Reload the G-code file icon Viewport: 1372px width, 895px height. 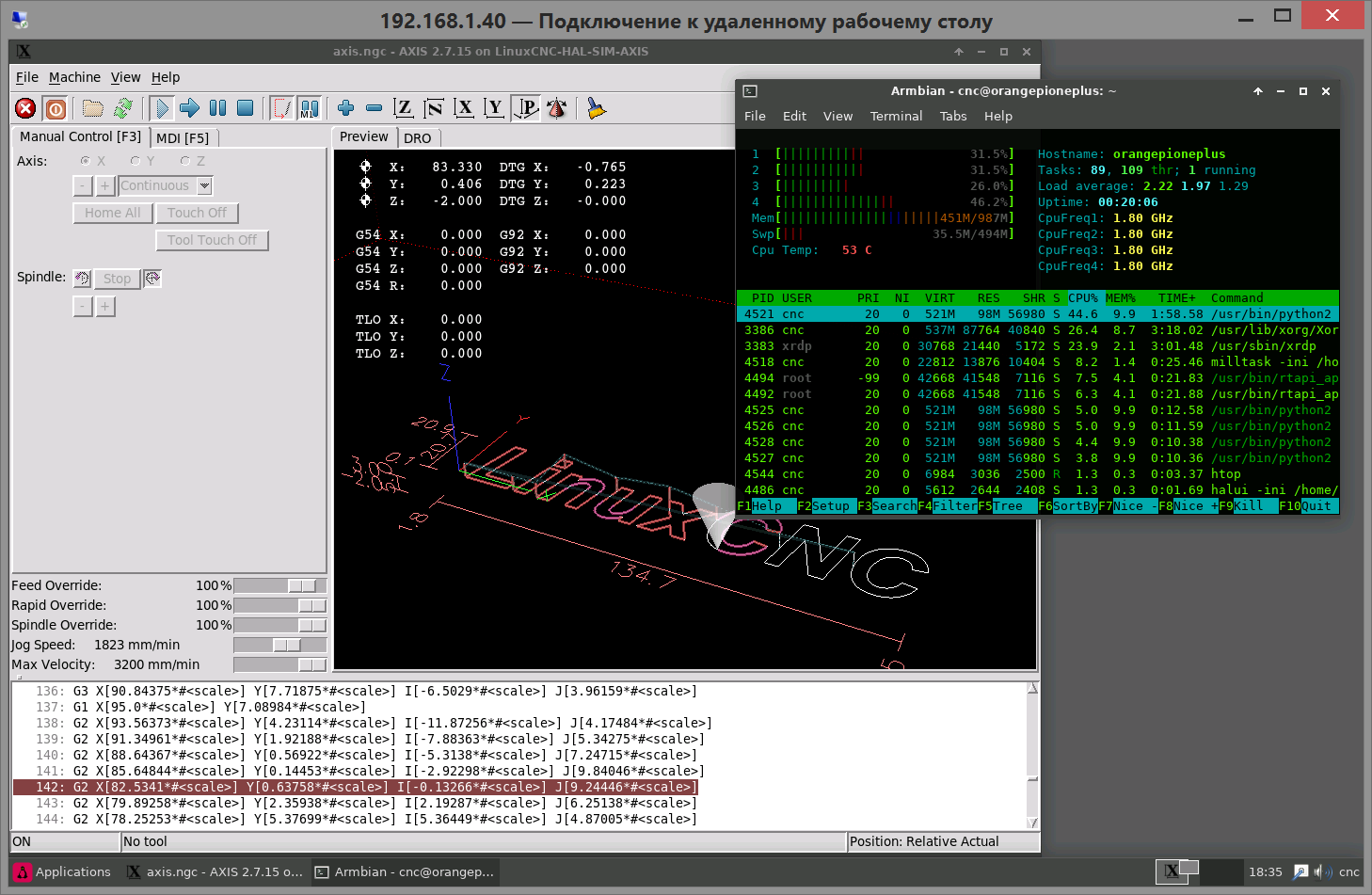pos(122,108)
